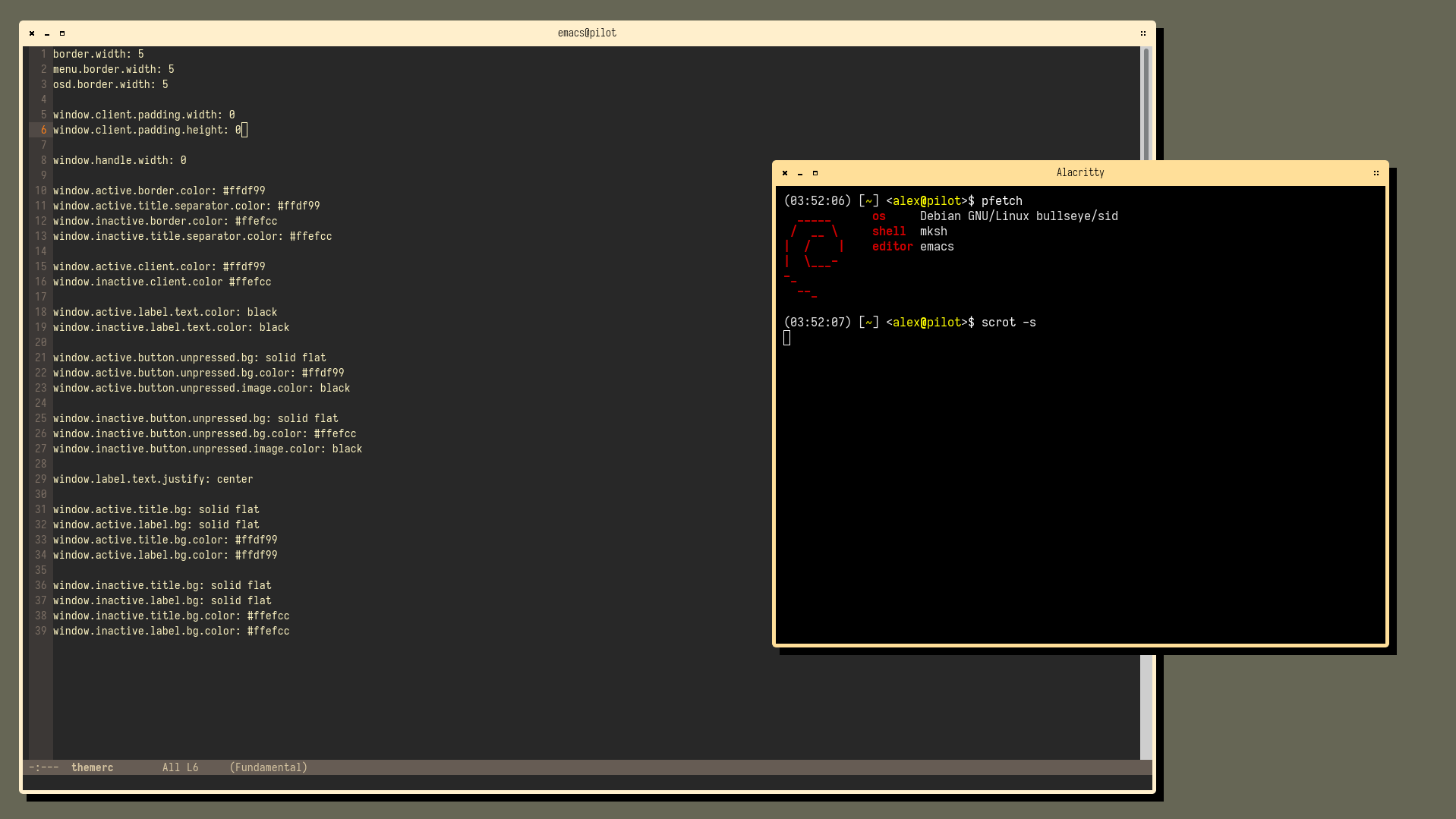Image resolution: width=1456 pixels, height=819 pixels.
Task: Click 'window.active.button.unpressed.bg: solid flat' line
Action: pos(190,358)
